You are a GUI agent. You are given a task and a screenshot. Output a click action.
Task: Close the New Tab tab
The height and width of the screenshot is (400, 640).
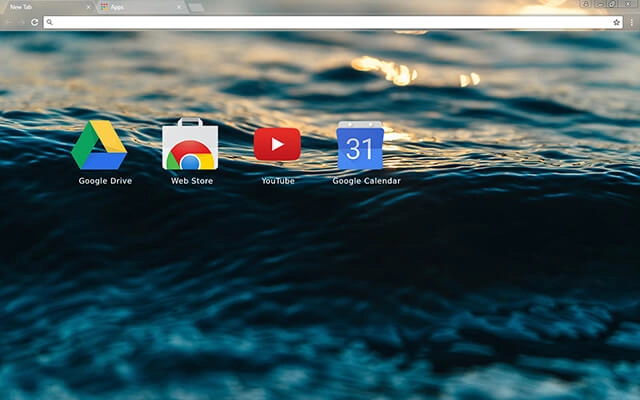click(88, 7)
